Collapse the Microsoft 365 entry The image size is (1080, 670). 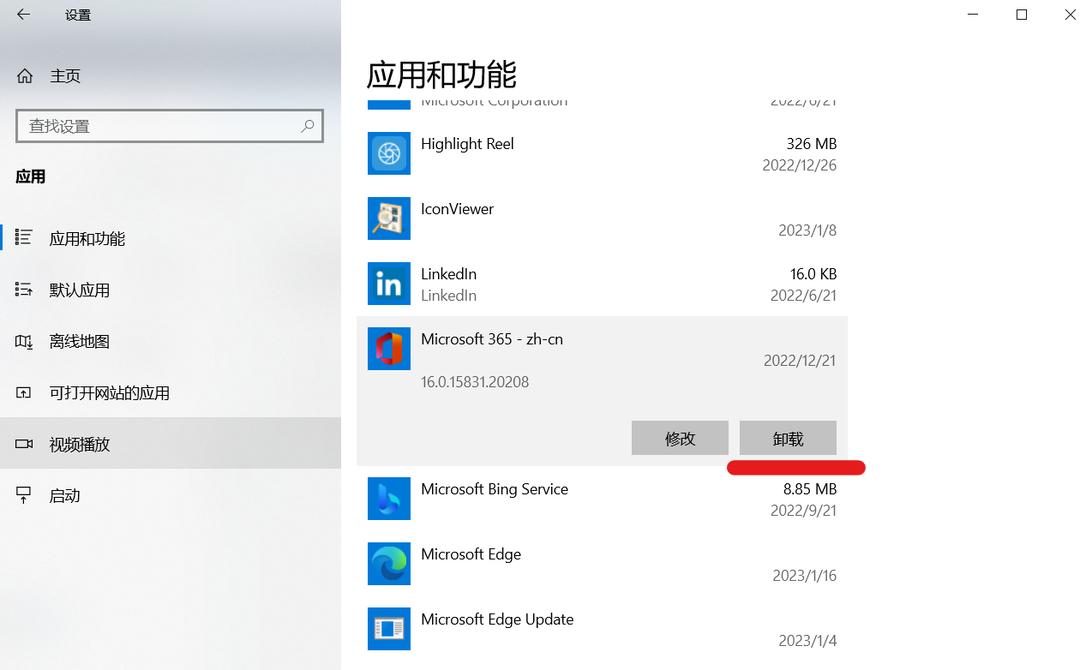(x=600, y=348)
